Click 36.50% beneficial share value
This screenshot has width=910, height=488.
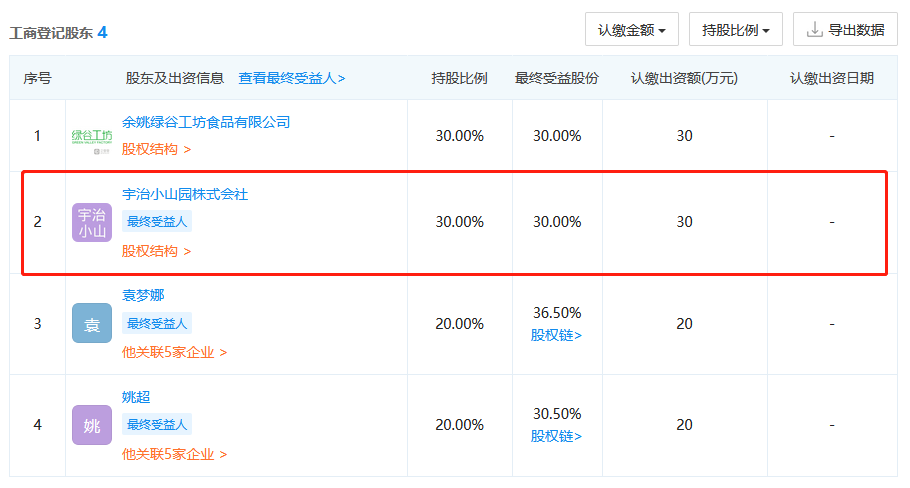tap(557, 313)
